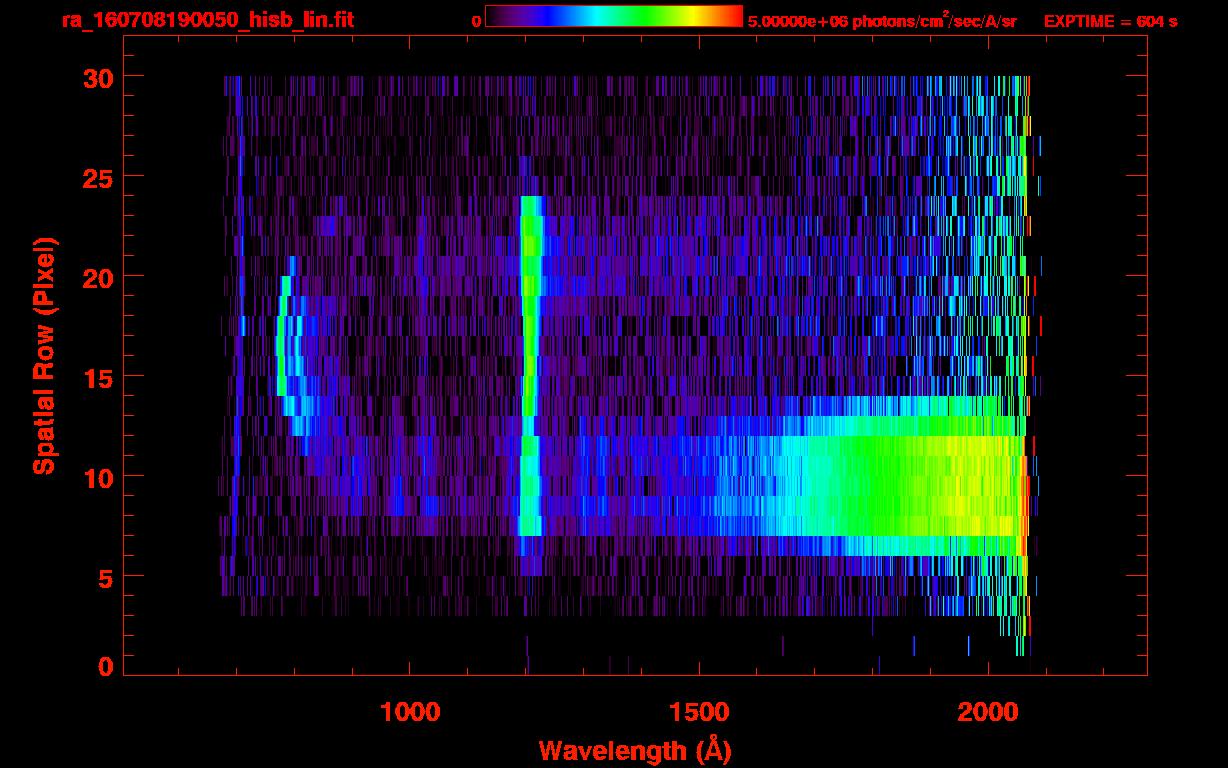Click the red end of the color bar

pos(732,16)
